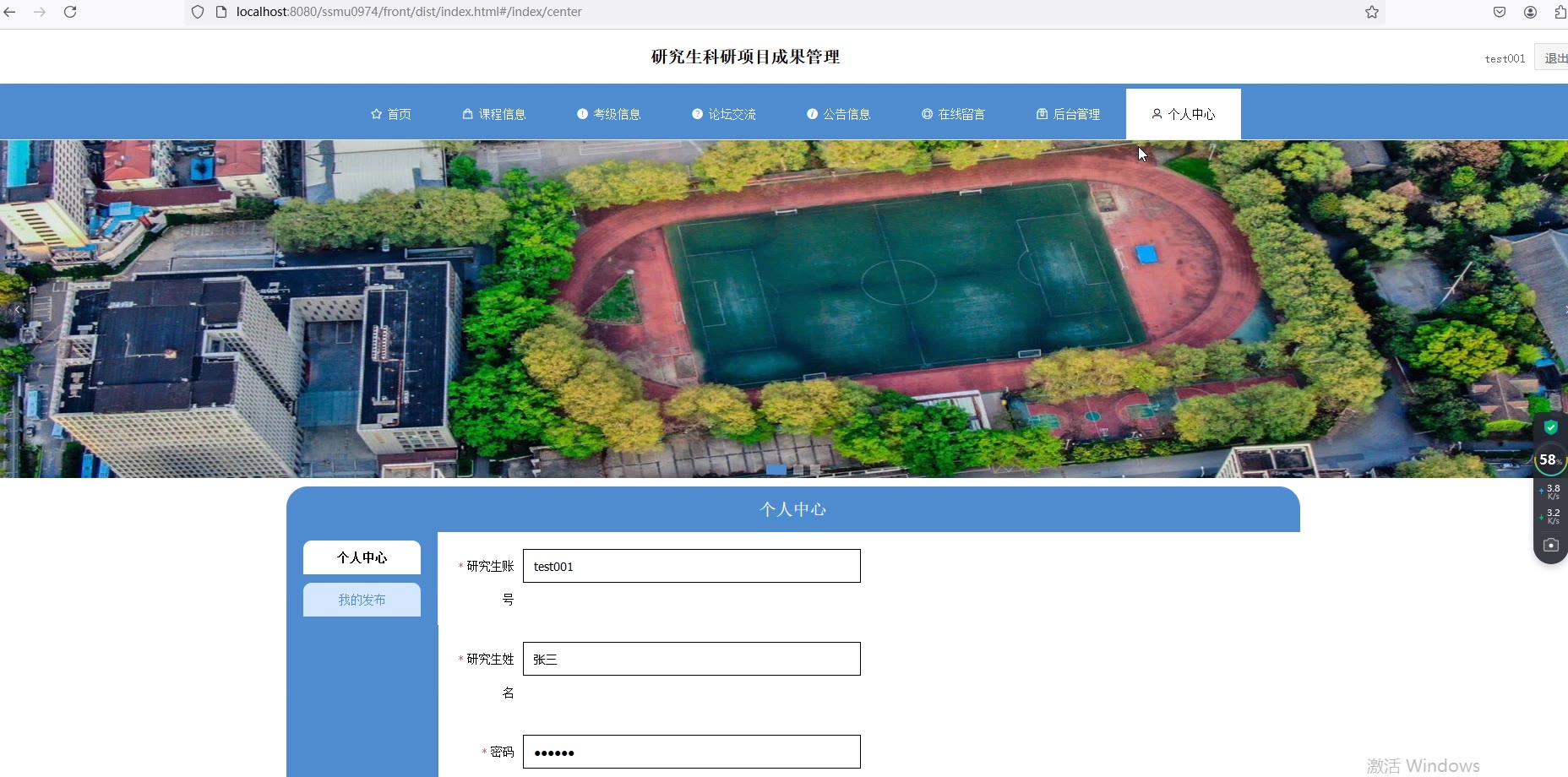Click the shield icon in the address bar
1568x777 pixels.
click(198, 12)
